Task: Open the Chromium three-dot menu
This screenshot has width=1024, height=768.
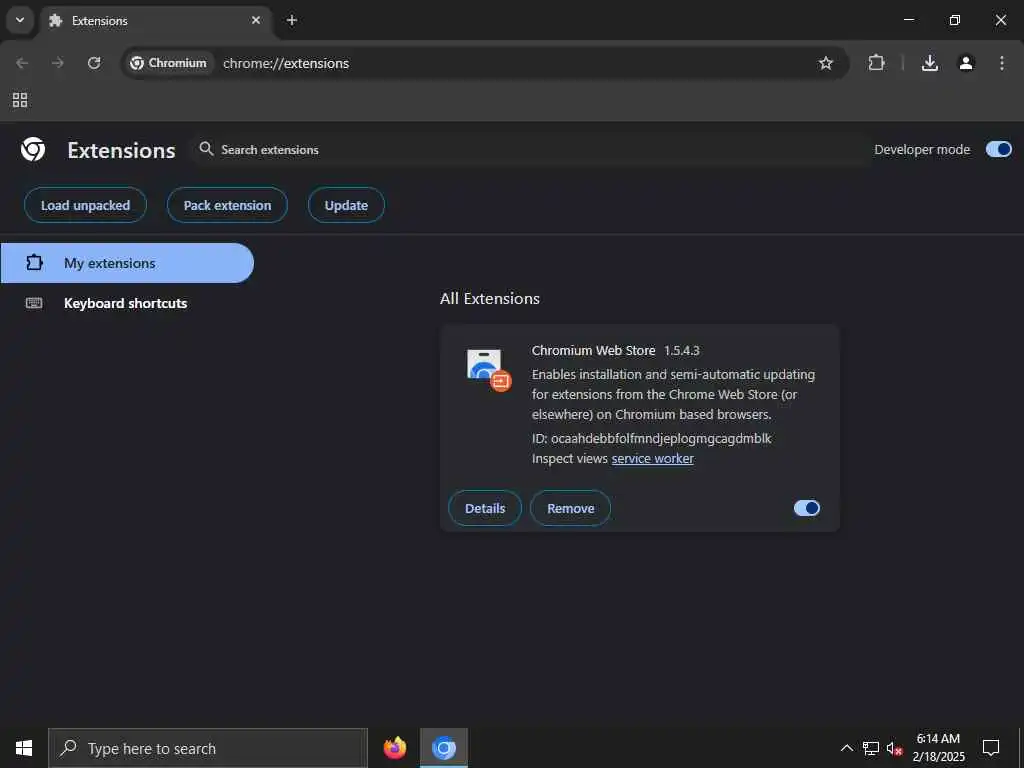Action: tap(1002, 63)
